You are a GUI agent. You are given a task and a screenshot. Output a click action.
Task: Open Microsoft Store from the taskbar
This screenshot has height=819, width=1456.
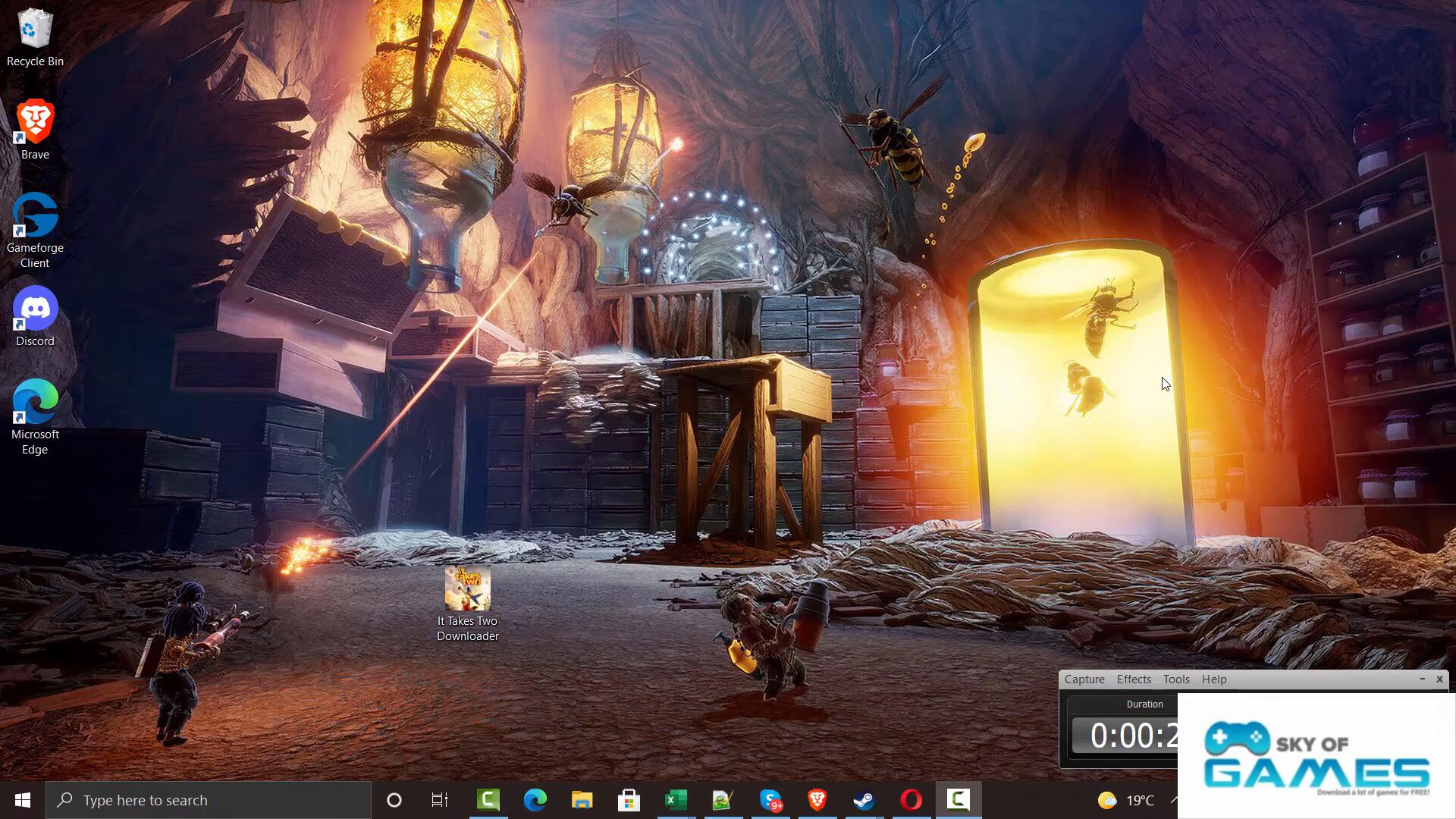coord(629,800)
